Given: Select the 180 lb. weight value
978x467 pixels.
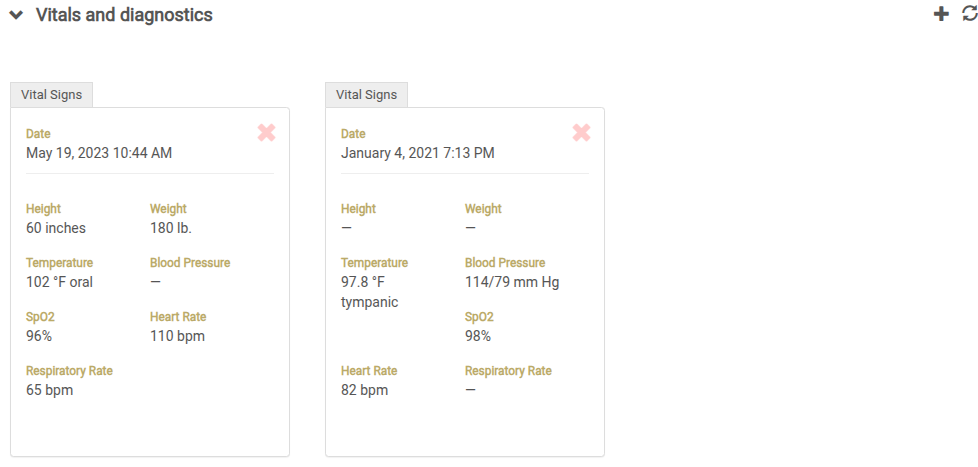Looking at the screenshot, I should (171, 228).
